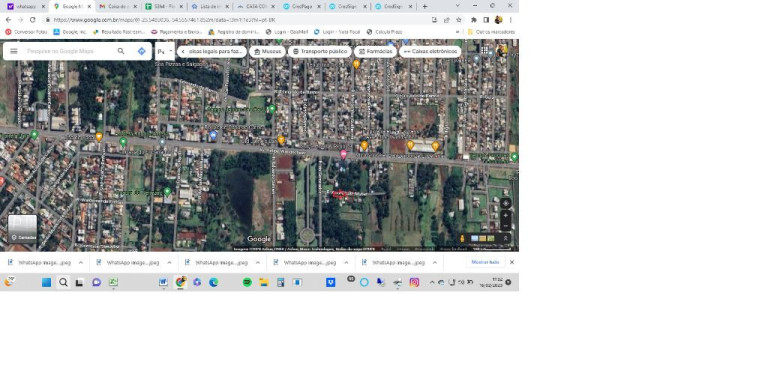Switch to the Gmail Caixa de entrada tab

click(x=117, y=6)
